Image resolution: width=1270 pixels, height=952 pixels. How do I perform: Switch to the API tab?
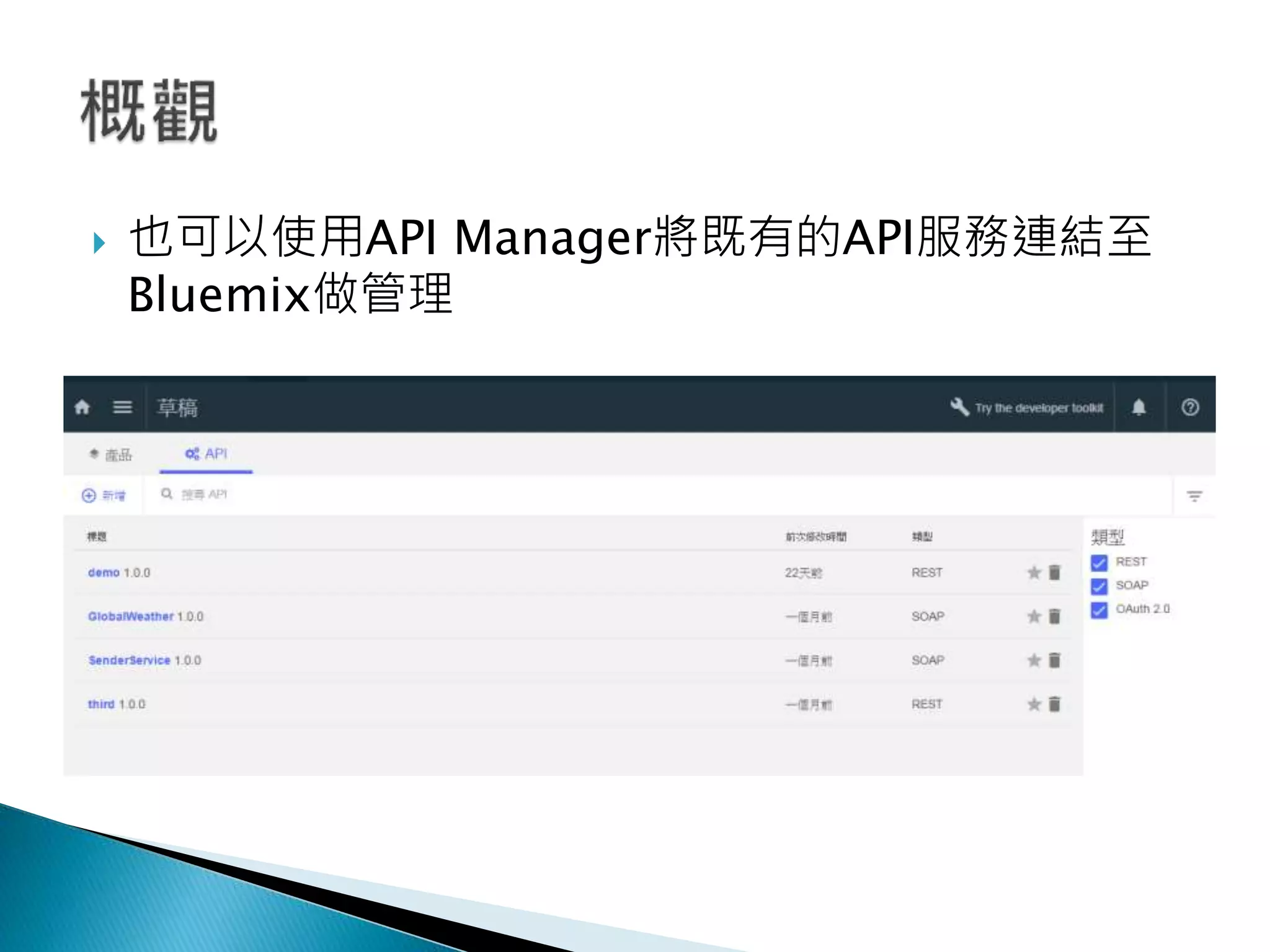pos(206,454)
